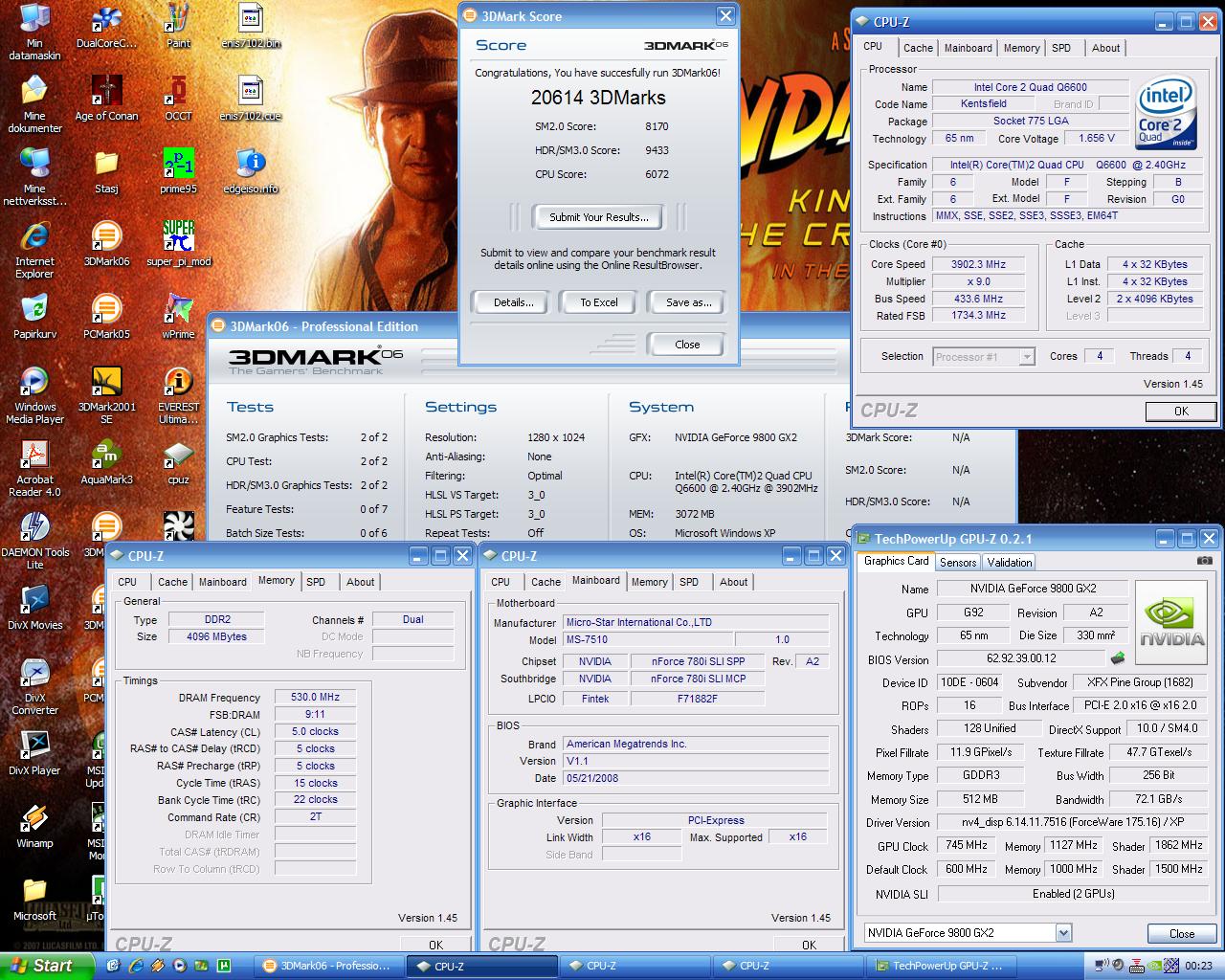Open the 3DMark score Details button
The width and height of the screenshot is (1225, 980).
513,302
